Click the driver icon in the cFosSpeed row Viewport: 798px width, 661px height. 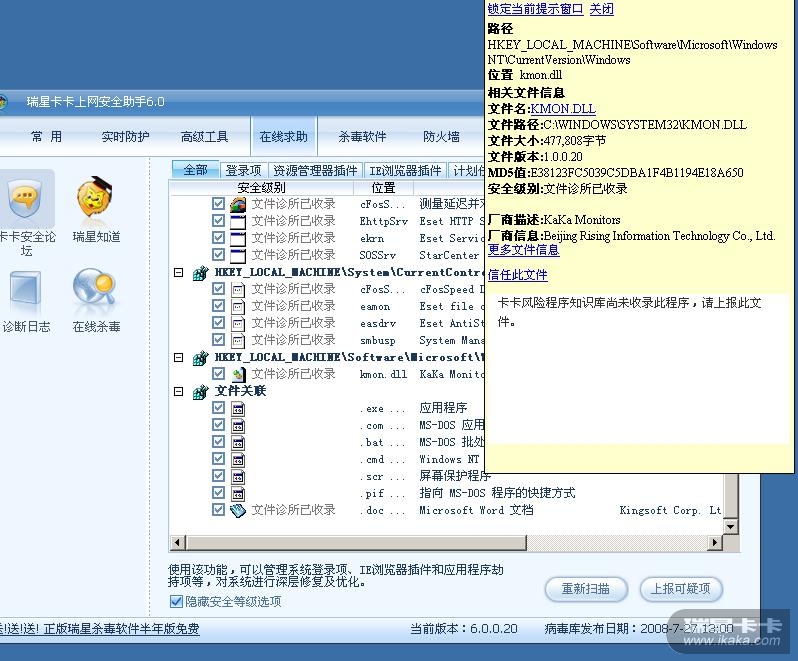238,290
